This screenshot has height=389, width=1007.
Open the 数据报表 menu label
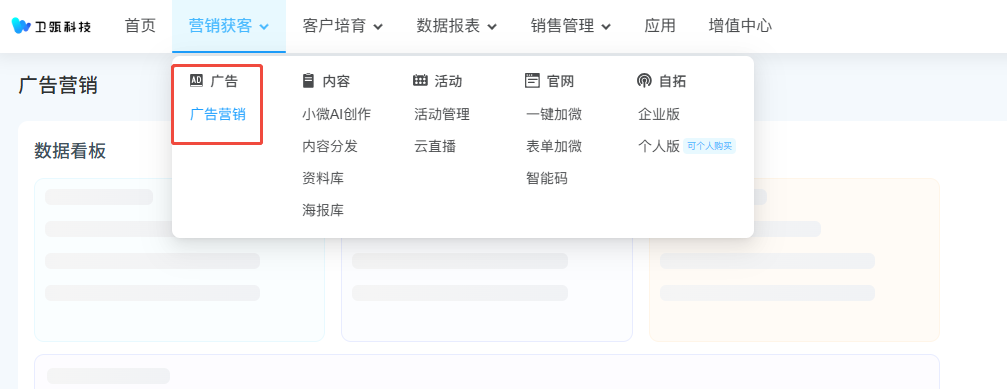pyautogui.click(x=448, y=26)
